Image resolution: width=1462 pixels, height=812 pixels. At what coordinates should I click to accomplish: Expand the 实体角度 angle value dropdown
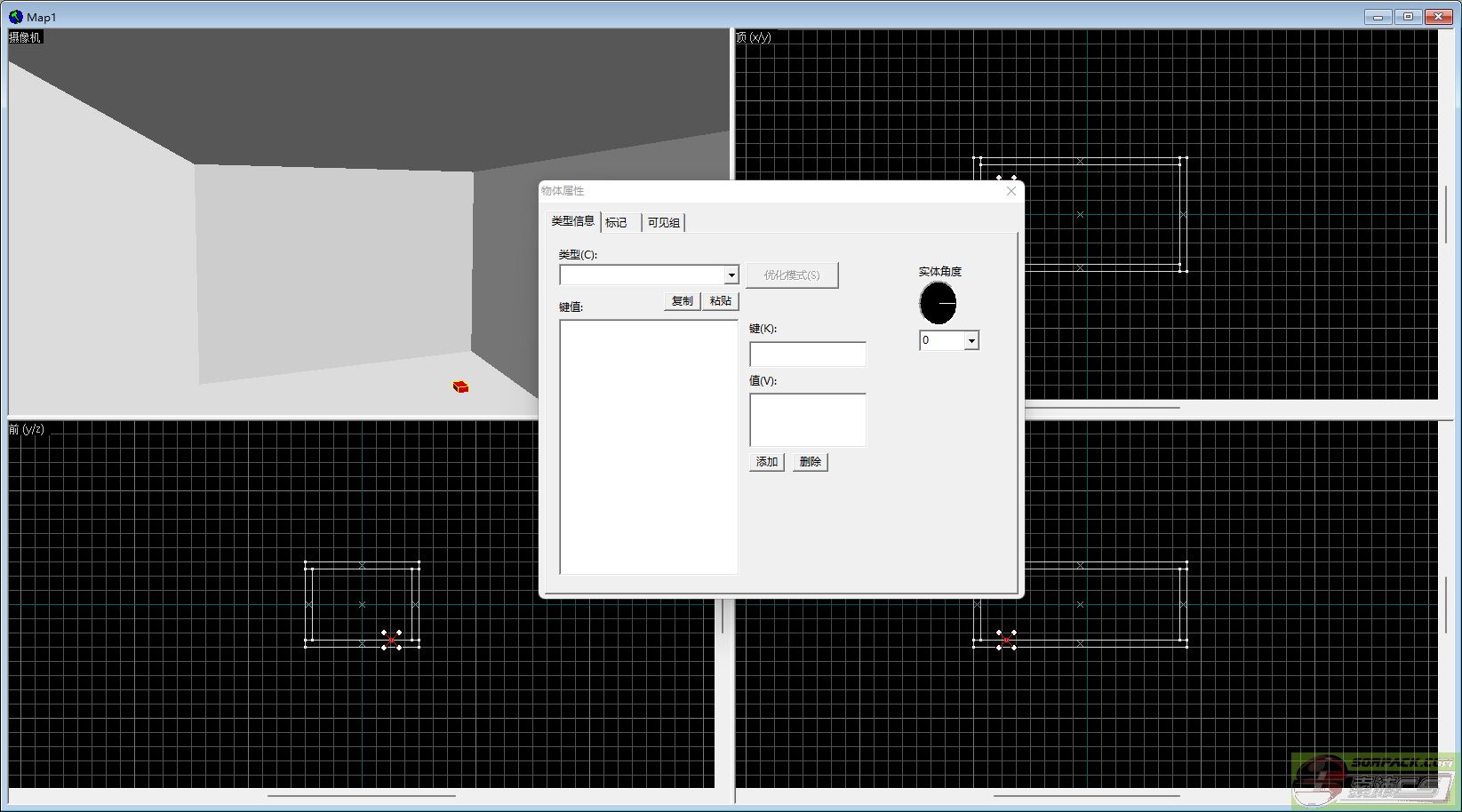[971, 341]
